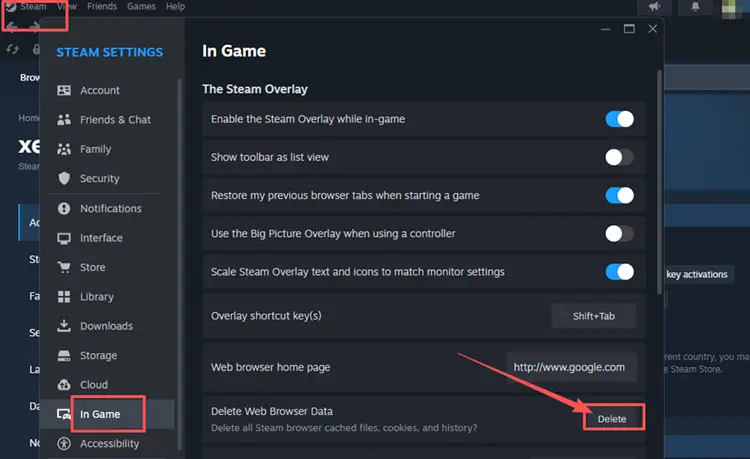Viewport: 750px width, 459px height.
Task: Close the Steam Settings window
Action: coord(652,29)
